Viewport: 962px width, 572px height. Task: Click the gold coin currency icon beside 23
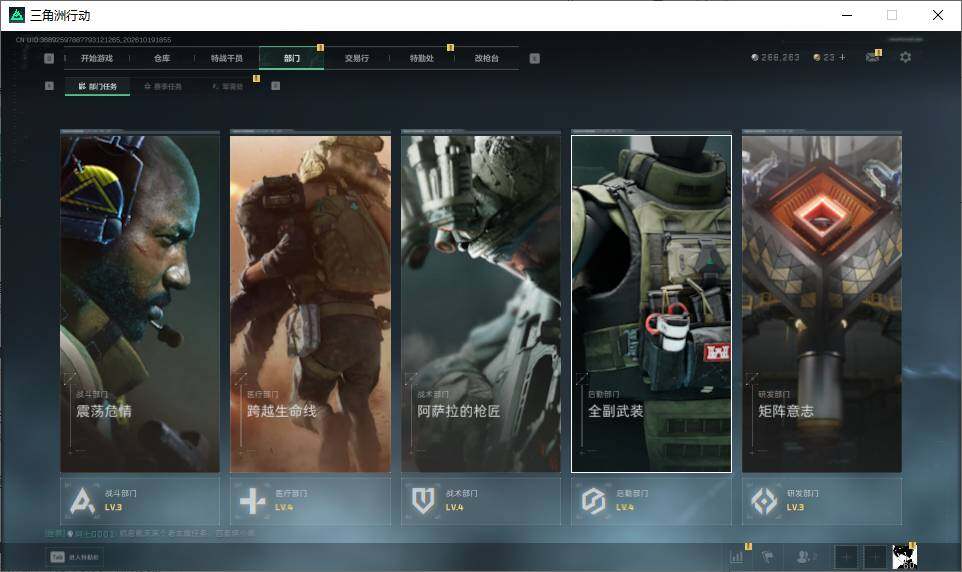click(817, 57)
